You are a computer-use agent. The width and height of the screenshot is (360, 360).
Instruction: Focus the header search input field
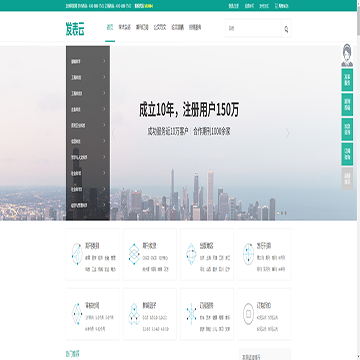253,29
